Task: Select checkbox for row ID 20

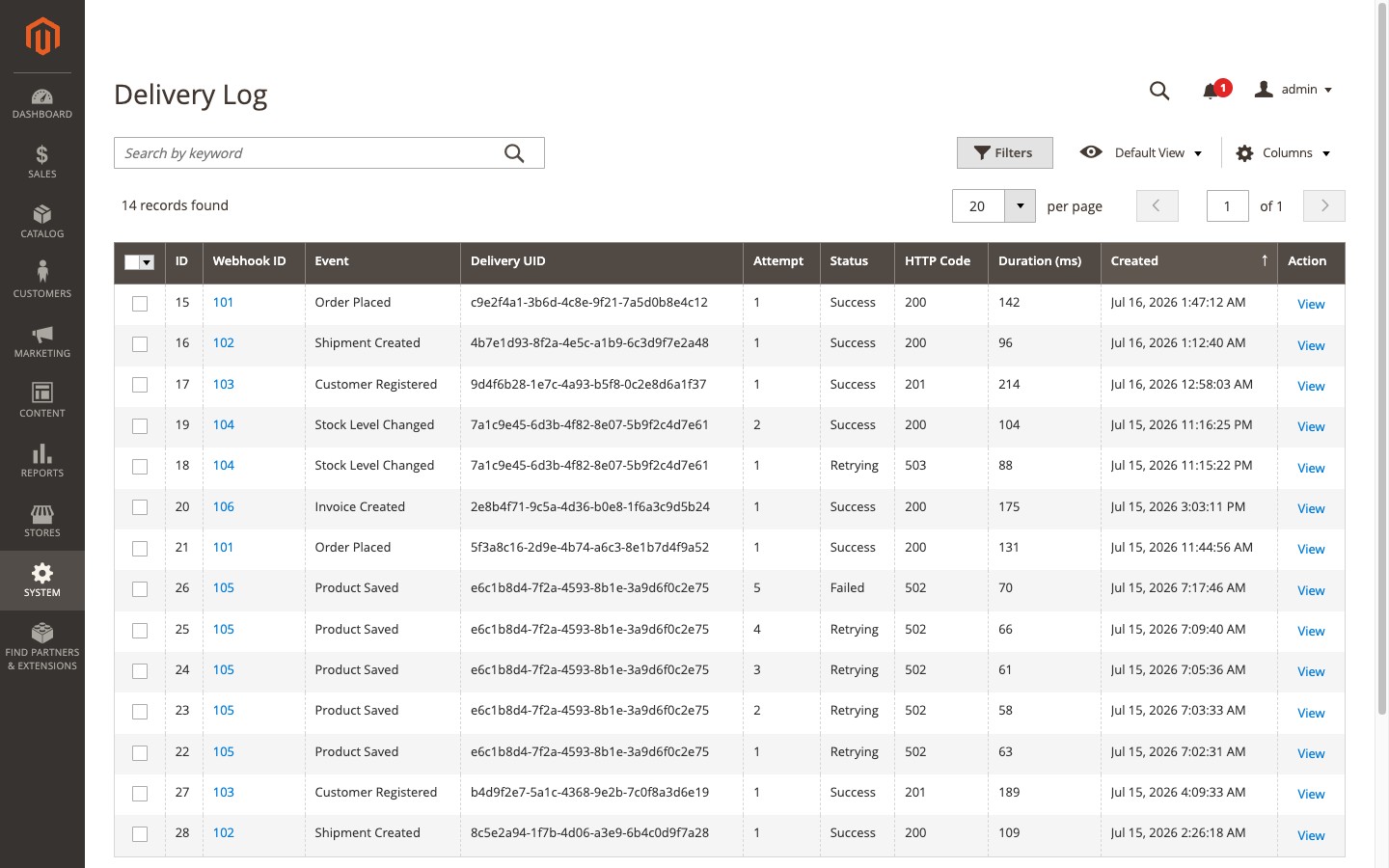Action: click(x=140, y=507)
